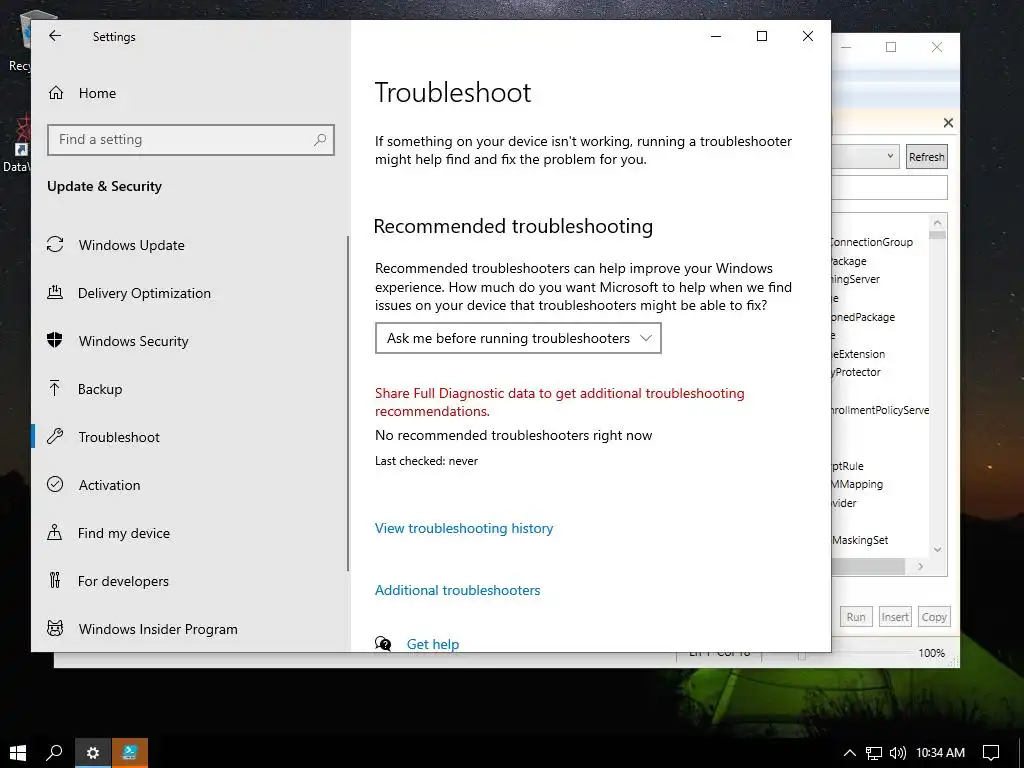Screen dimensions: 1024x768
Task: Focus the Find a setting search box
Action: point(190,140)
